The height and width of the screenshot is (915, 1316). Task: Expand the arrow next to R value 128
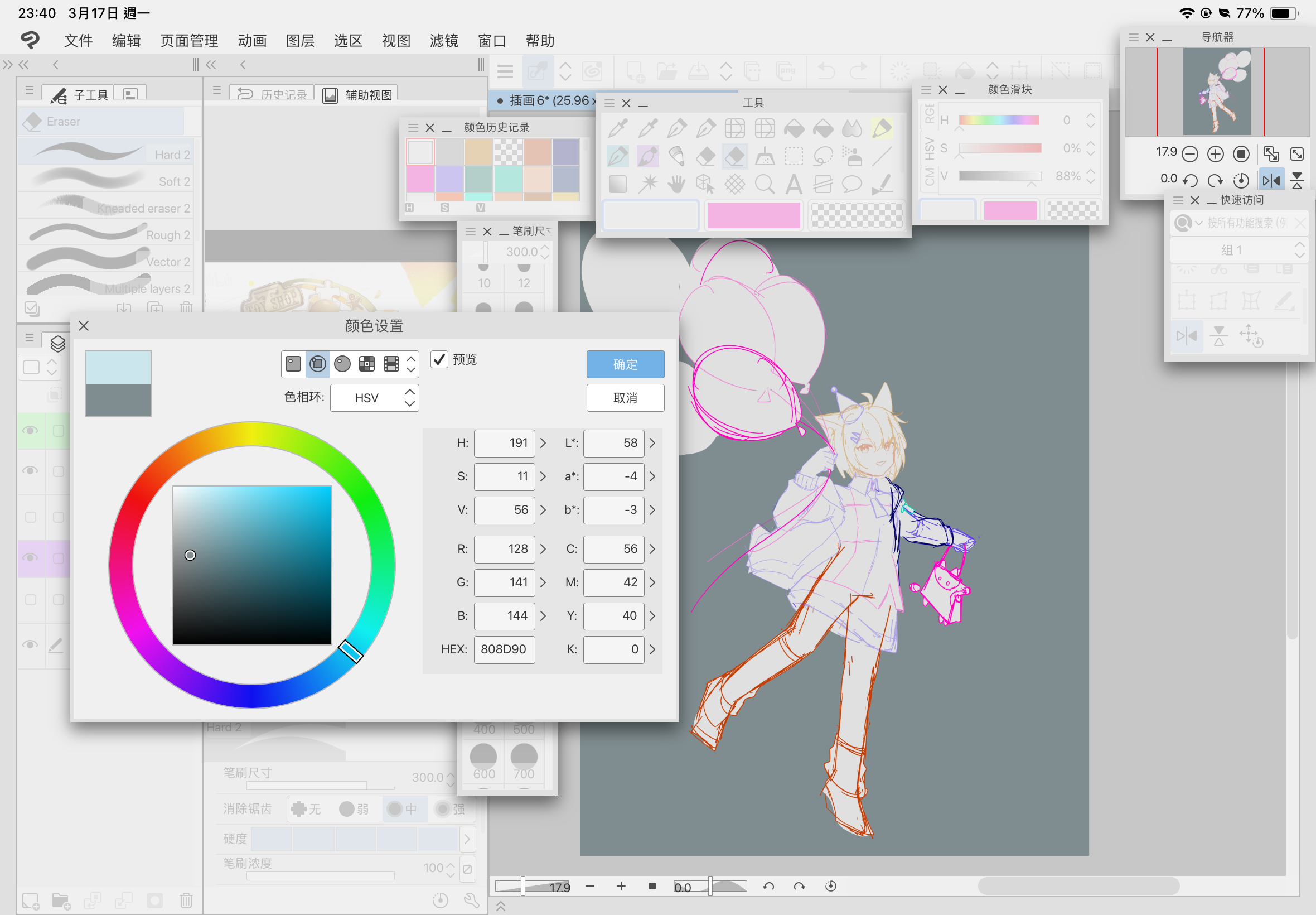(x=543, y=549)
